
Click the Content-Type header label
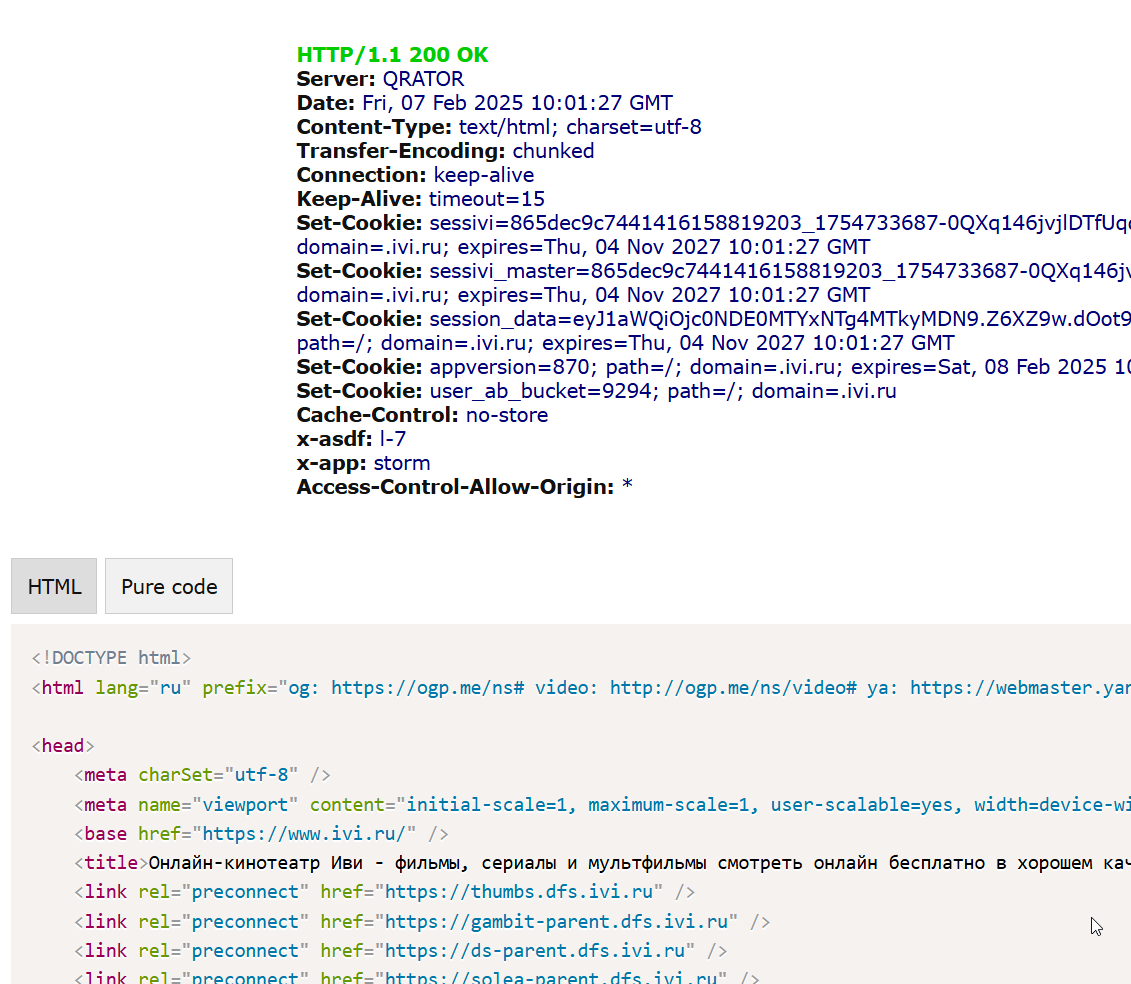pyautogui.click(x=374, y=127)
